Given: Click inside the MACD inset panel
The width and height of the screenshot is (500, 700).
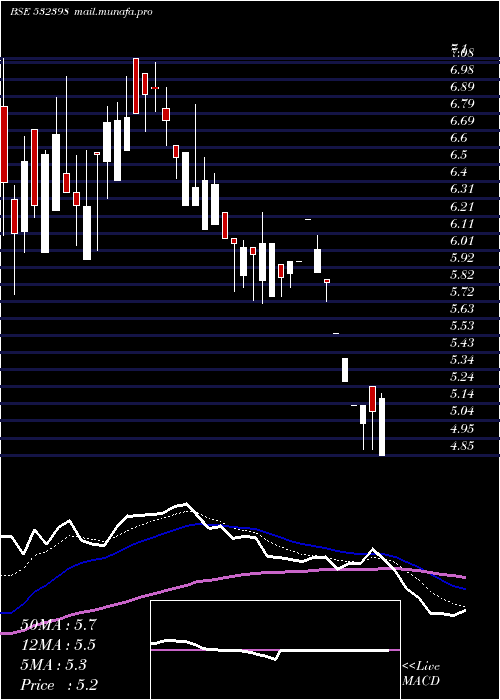Looking at the screenshot, I should [275, 650].
